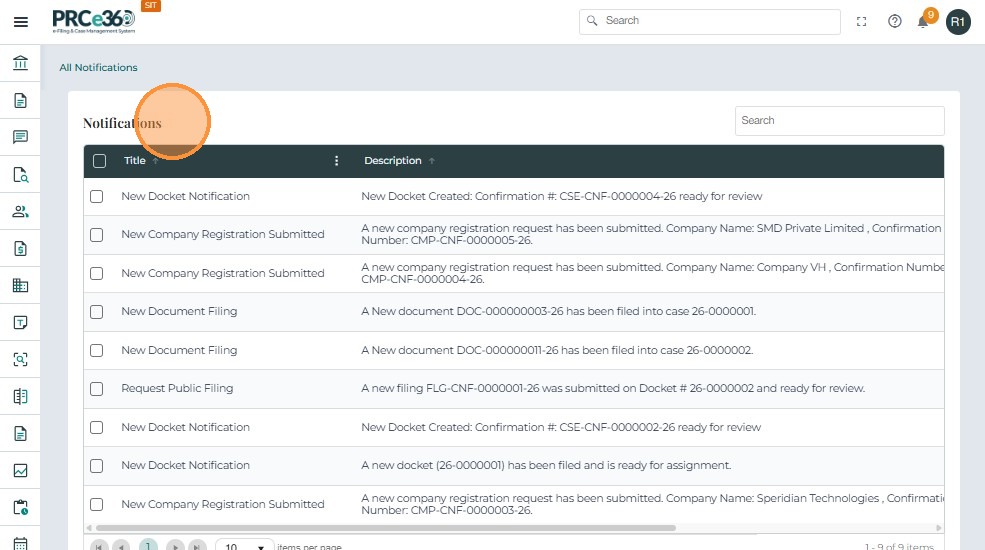Click the Notifications table search field

pyautogui.click(x=839, y=121)
